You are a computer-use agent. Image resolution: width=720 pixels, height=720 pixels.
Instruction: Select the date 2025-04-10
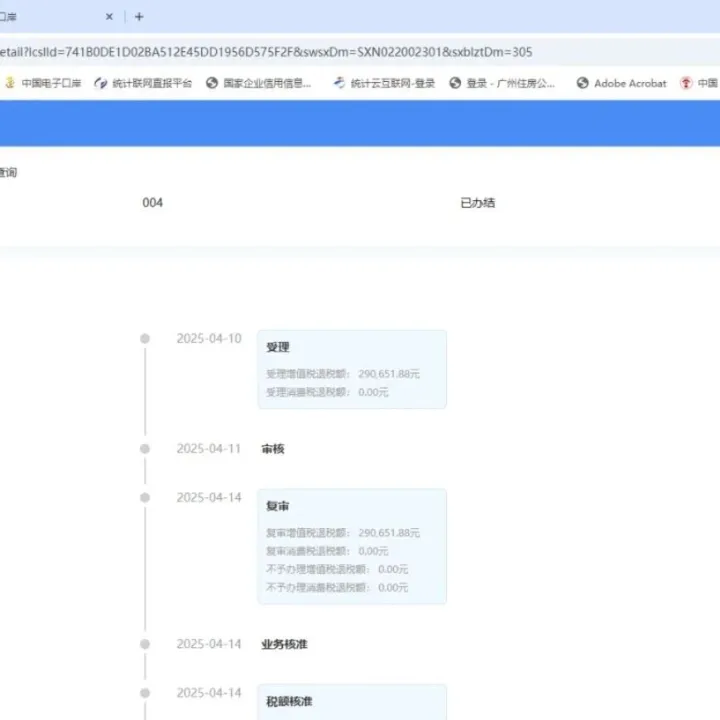point(209,338)
